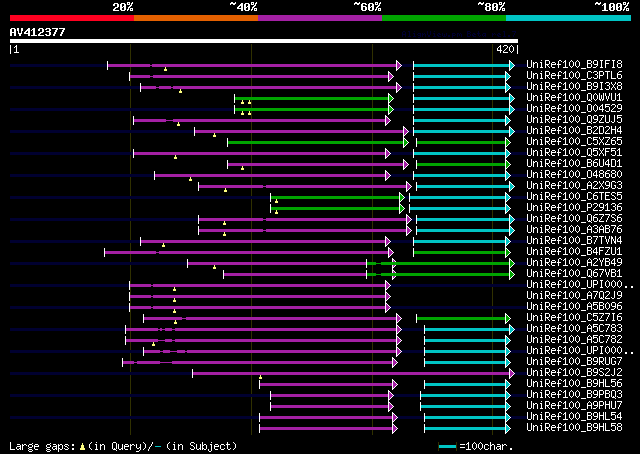Click the cyan ~100% identity legend segment

point(569,18)
